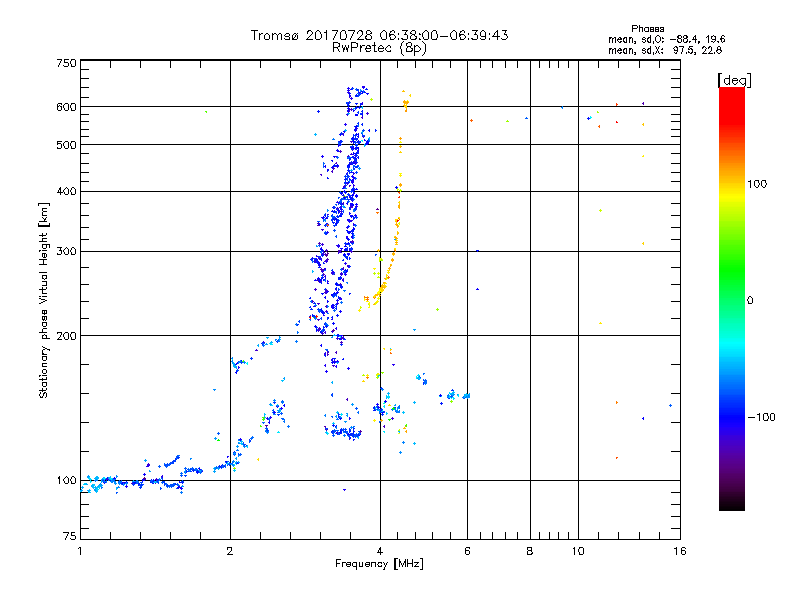Click the rainbow phase colorbar

pyautogui.click(x=732, y=299)
